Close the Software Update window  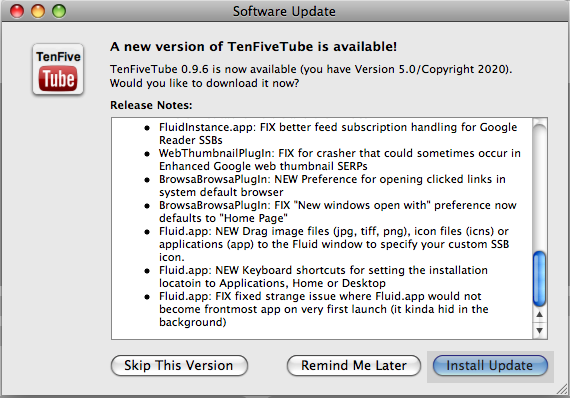point(17,11)
